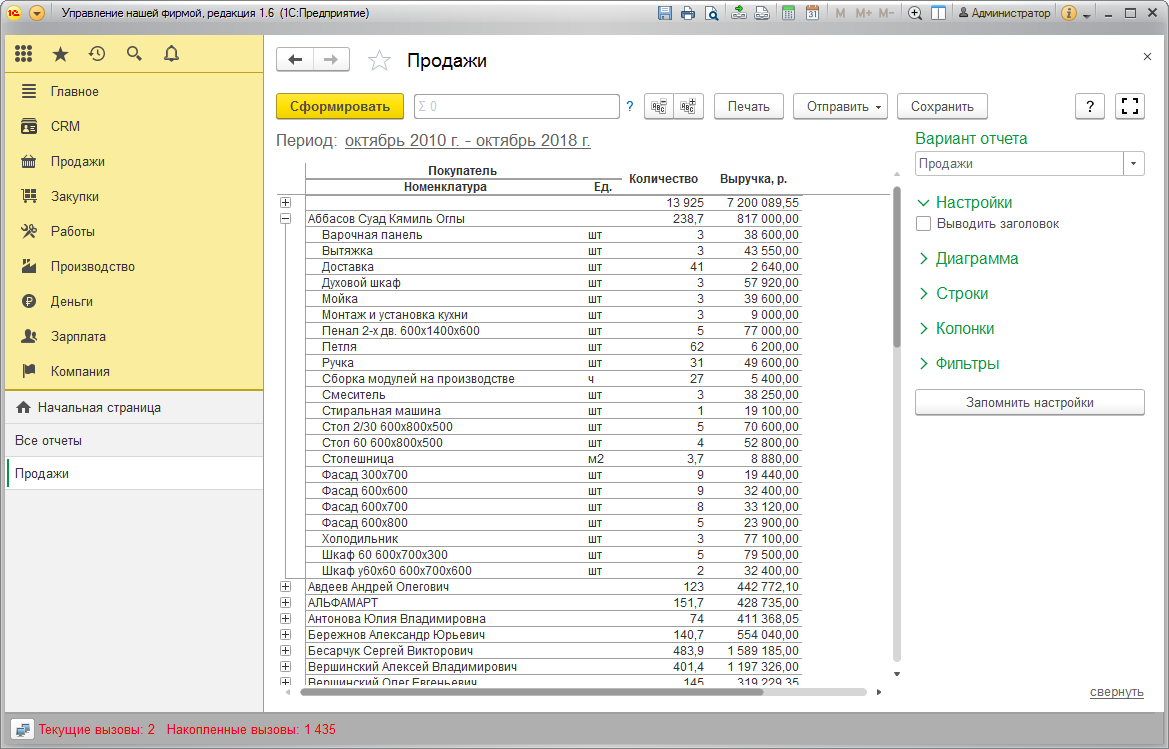Viewport: 1169px width, 749px height.
Task: Click the Сформировать button
Action: click(x=340, y=107)
